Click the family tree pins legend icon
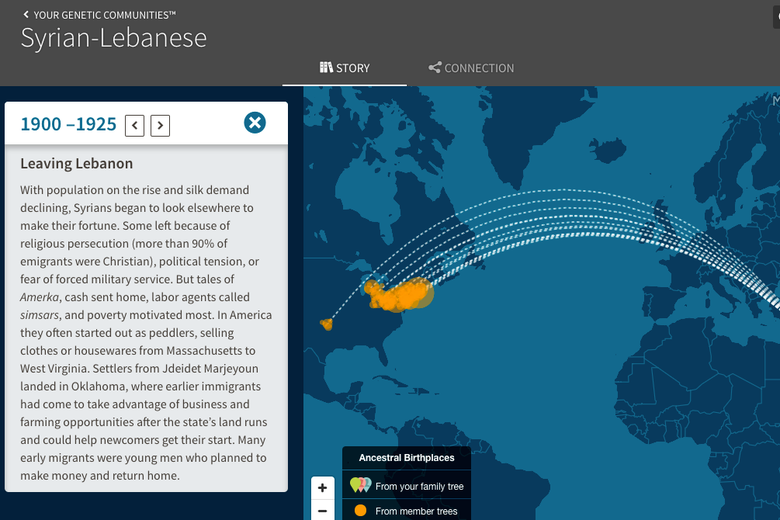 pos(361,485)
